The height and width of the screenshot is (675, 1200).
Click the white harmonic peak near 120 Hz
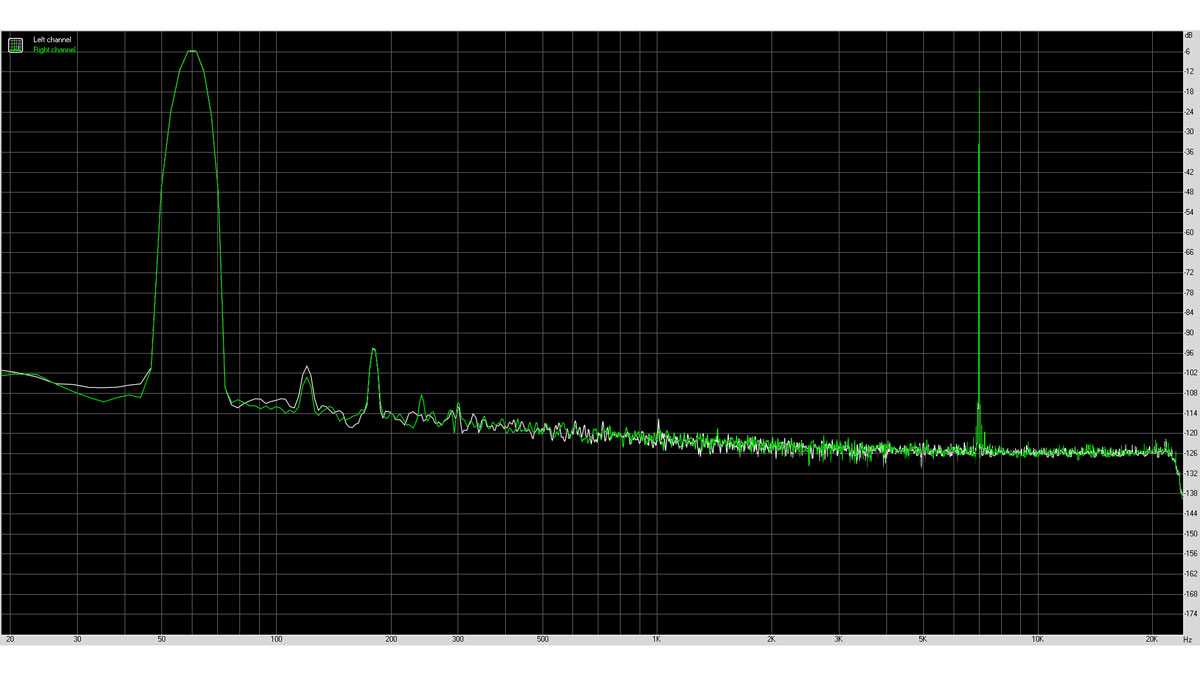click(x=307, y=369)
